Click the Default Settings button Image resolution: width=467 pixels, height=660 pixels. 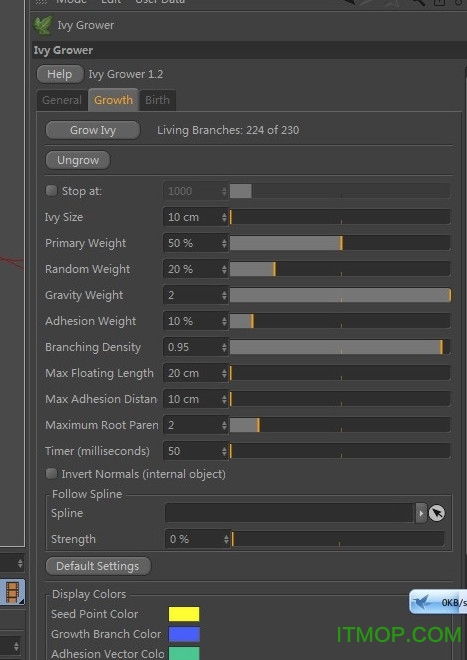pos(98,566)
